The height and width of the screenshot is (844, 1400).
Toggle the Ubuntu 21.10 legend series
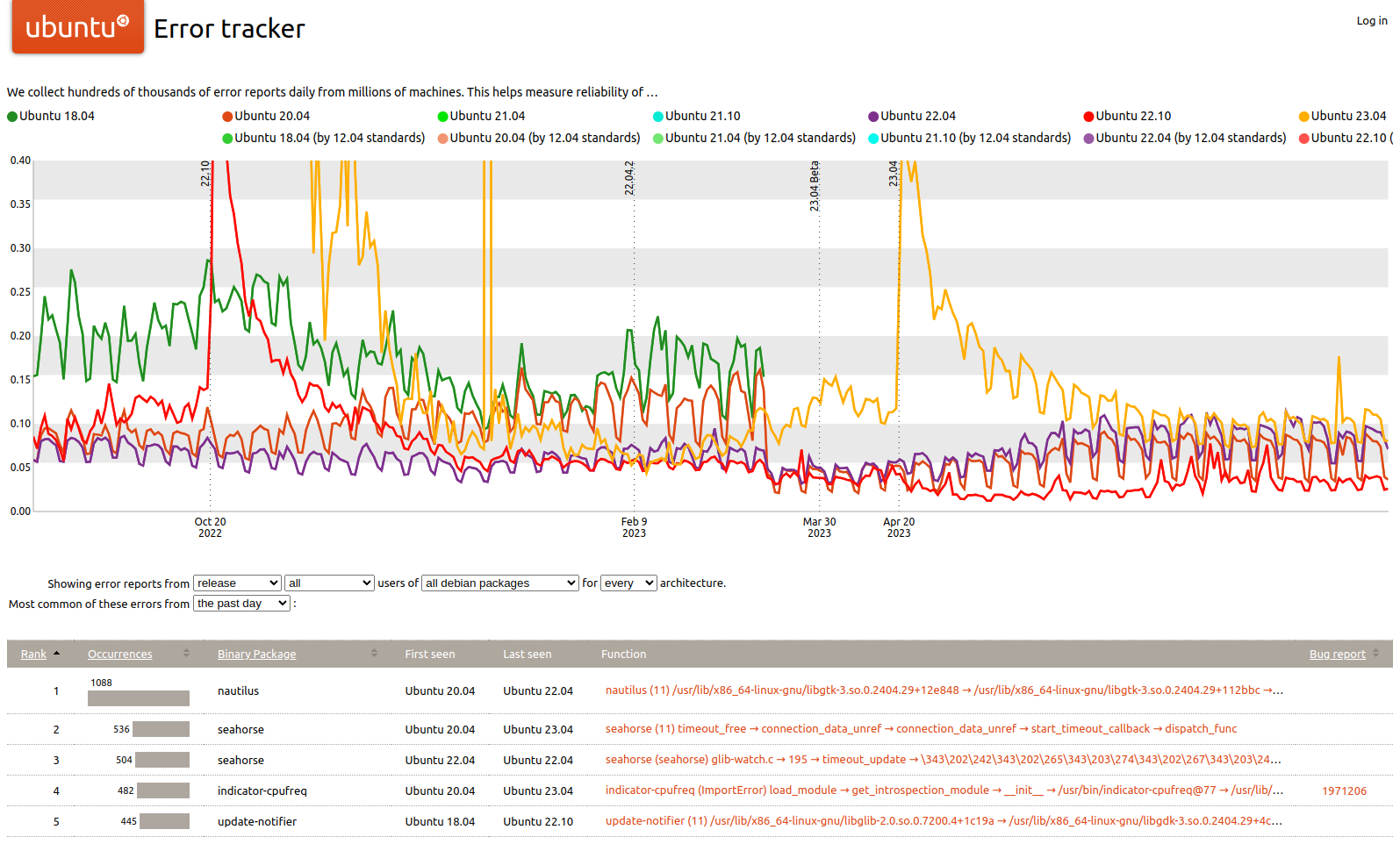pos(697,116)
